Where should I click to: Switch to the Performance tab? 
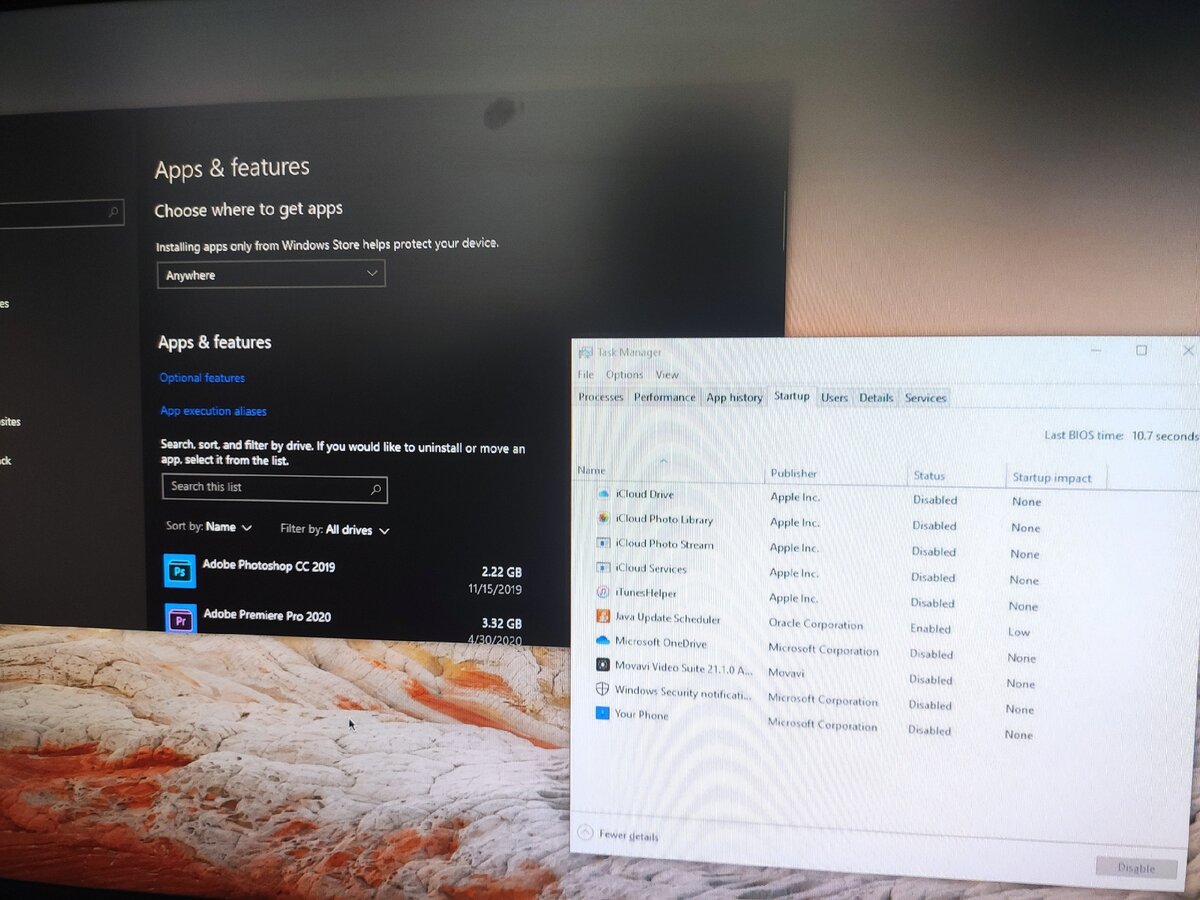tap(664, 397)
